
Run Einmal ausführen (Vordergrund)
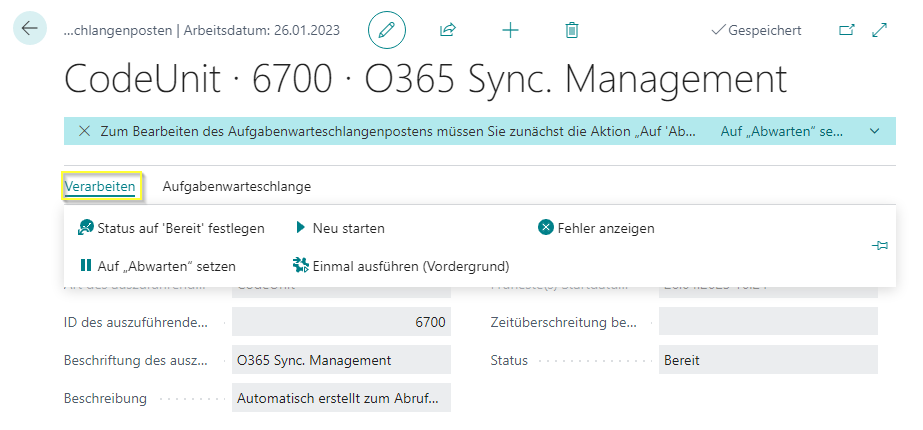click(x=401, y=266)
